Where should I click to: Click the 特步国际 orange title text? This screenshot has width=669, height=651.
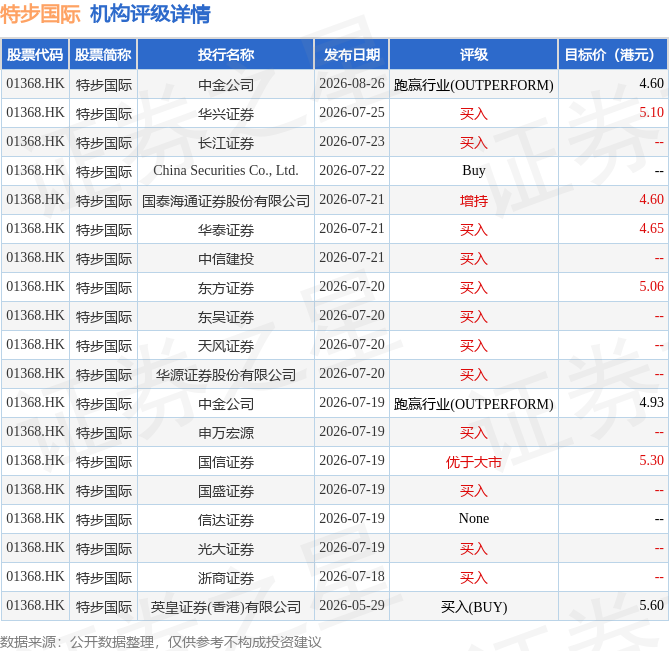coord(40,14)
